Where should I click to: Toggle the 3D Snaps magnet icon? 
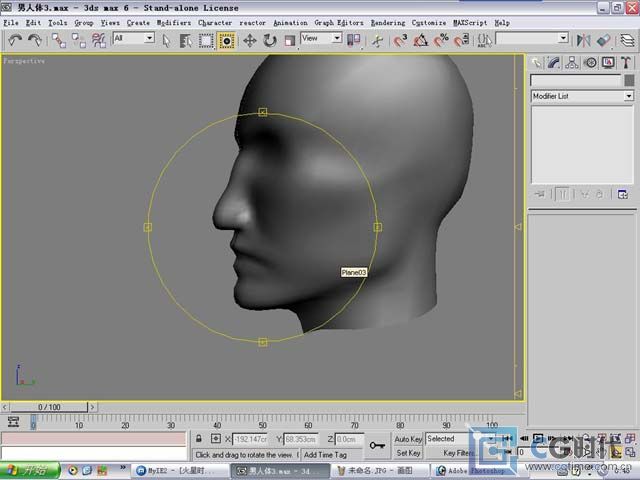point(400,40)
